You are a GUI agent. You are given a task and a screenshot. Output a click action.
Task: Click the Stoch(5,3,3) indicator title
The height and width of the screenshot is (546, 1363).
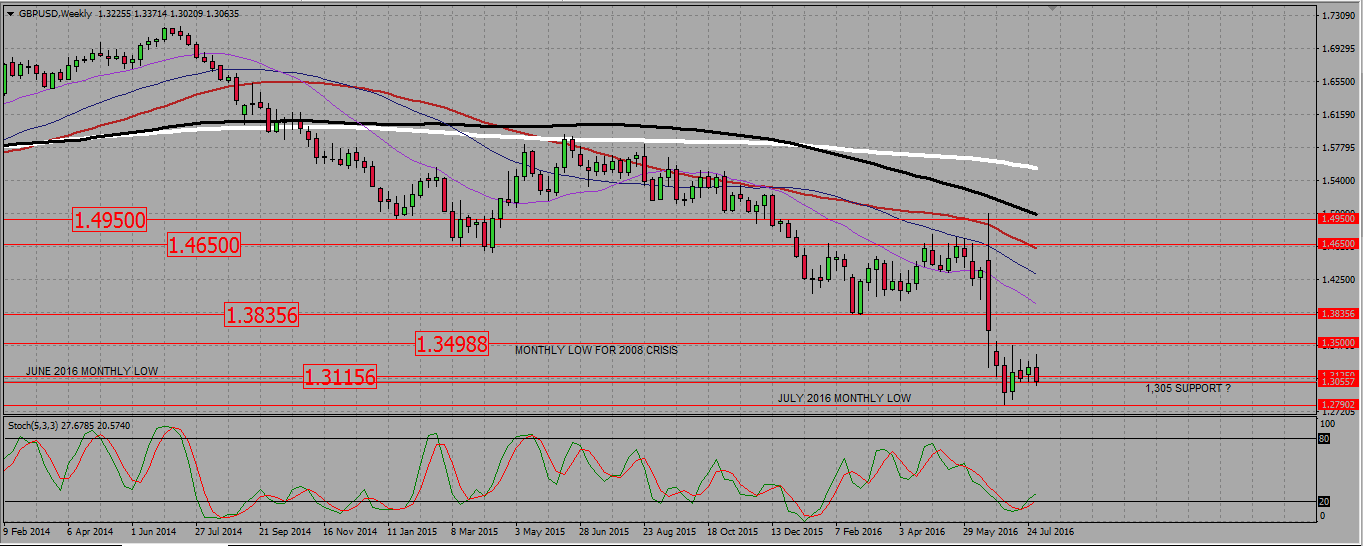[36, 425]
